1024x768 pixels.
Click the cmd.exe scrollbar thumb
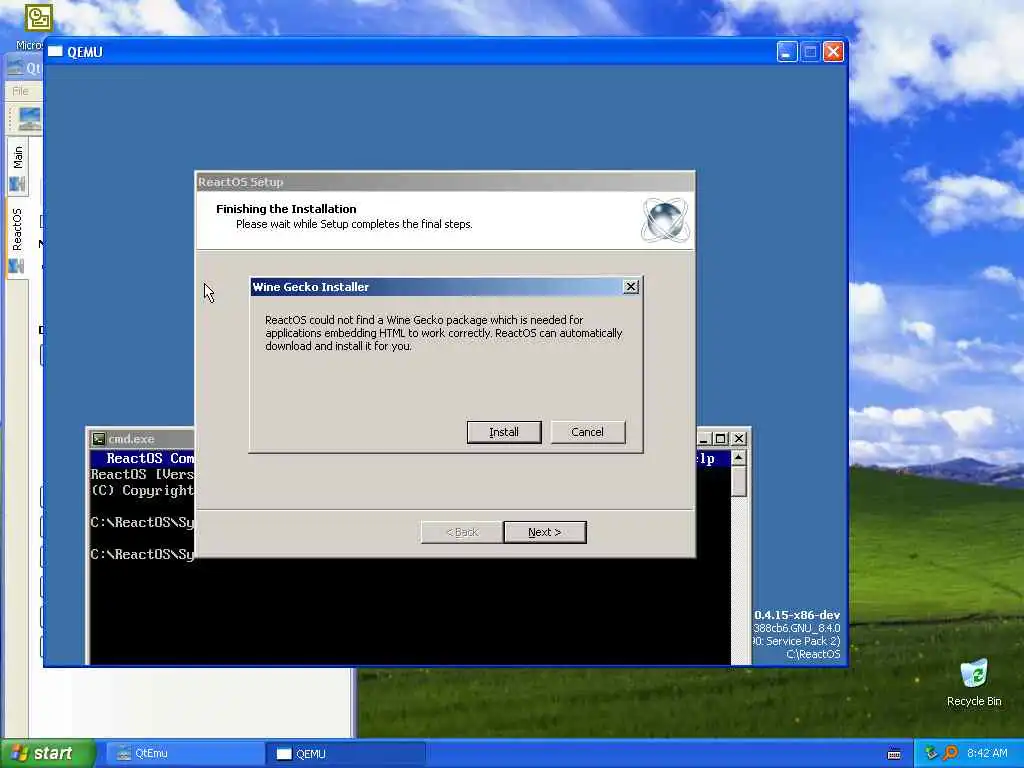pos(739,482)
